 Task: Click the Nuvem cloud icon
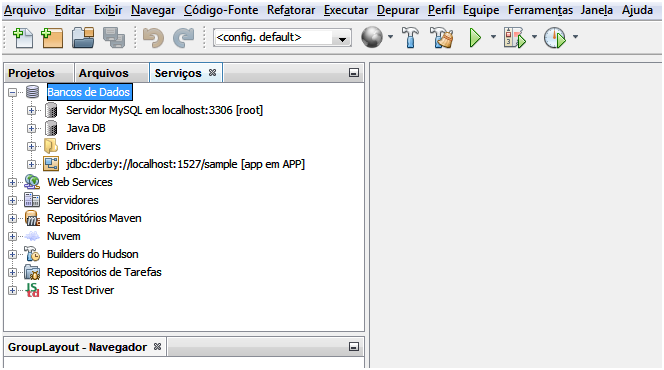[x=32, y=236]
